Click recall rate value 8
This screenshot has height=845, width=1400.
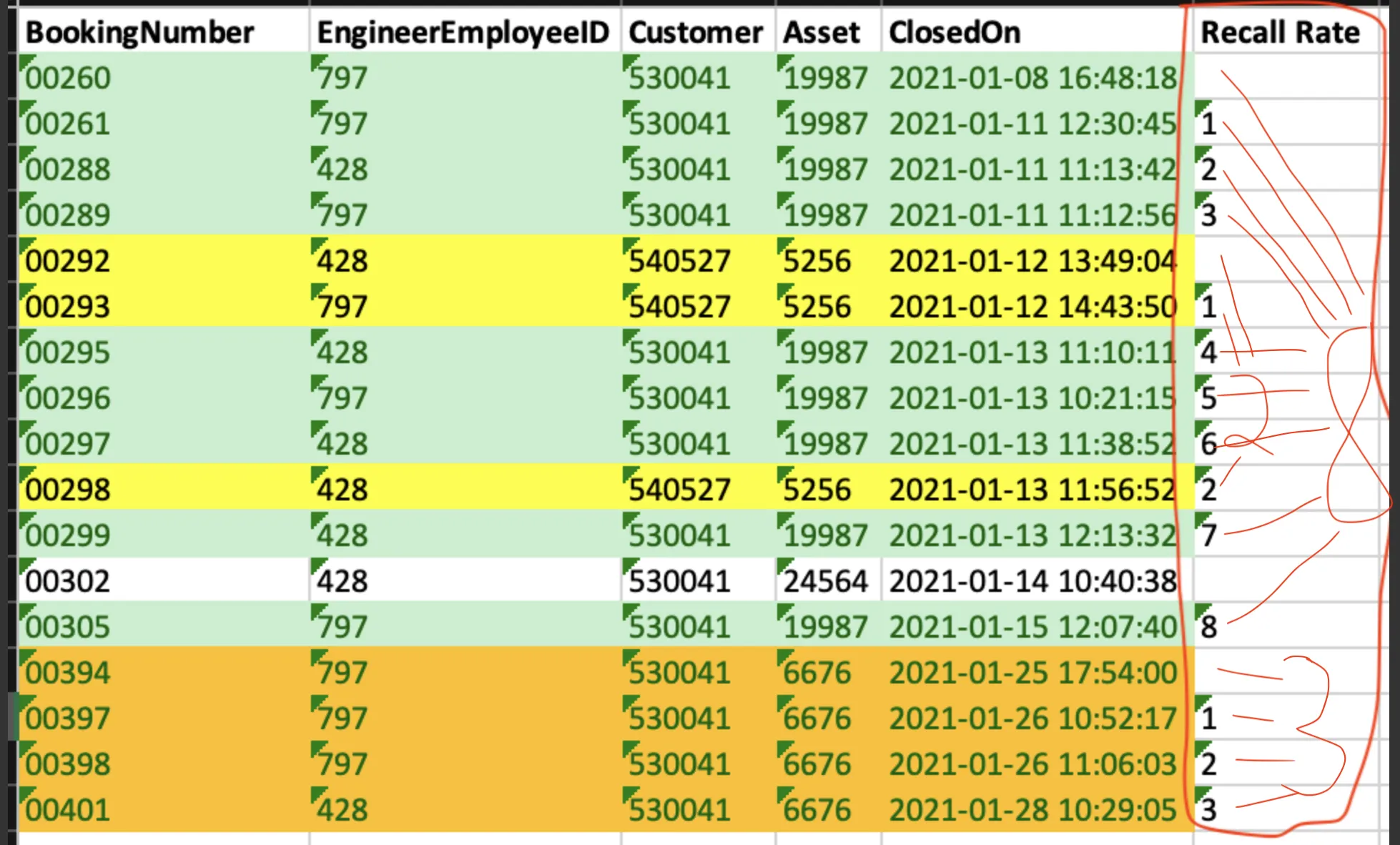(1209, 626)
